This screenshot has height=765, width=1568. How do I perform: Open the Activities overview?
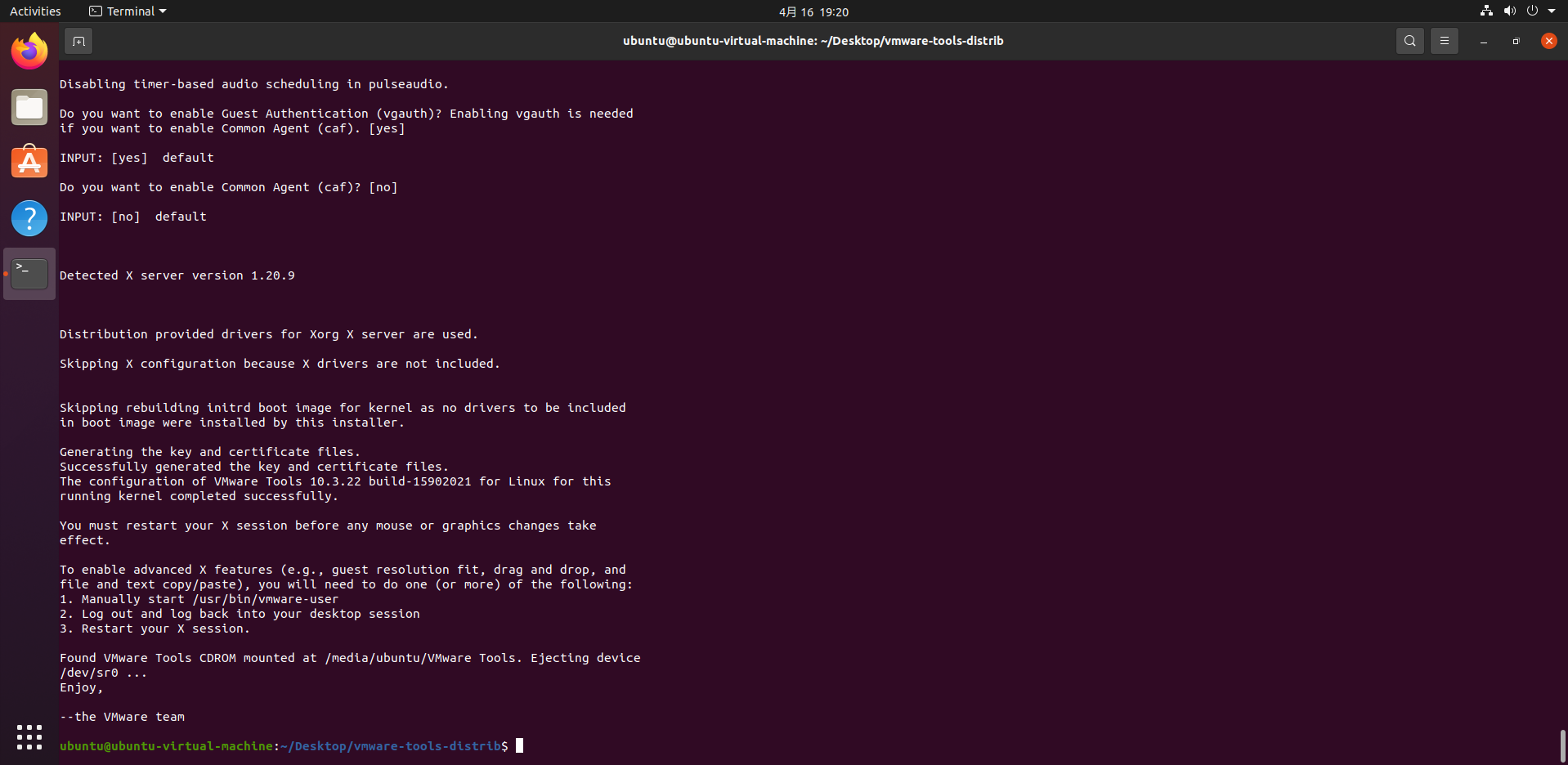tap(35, 11)
